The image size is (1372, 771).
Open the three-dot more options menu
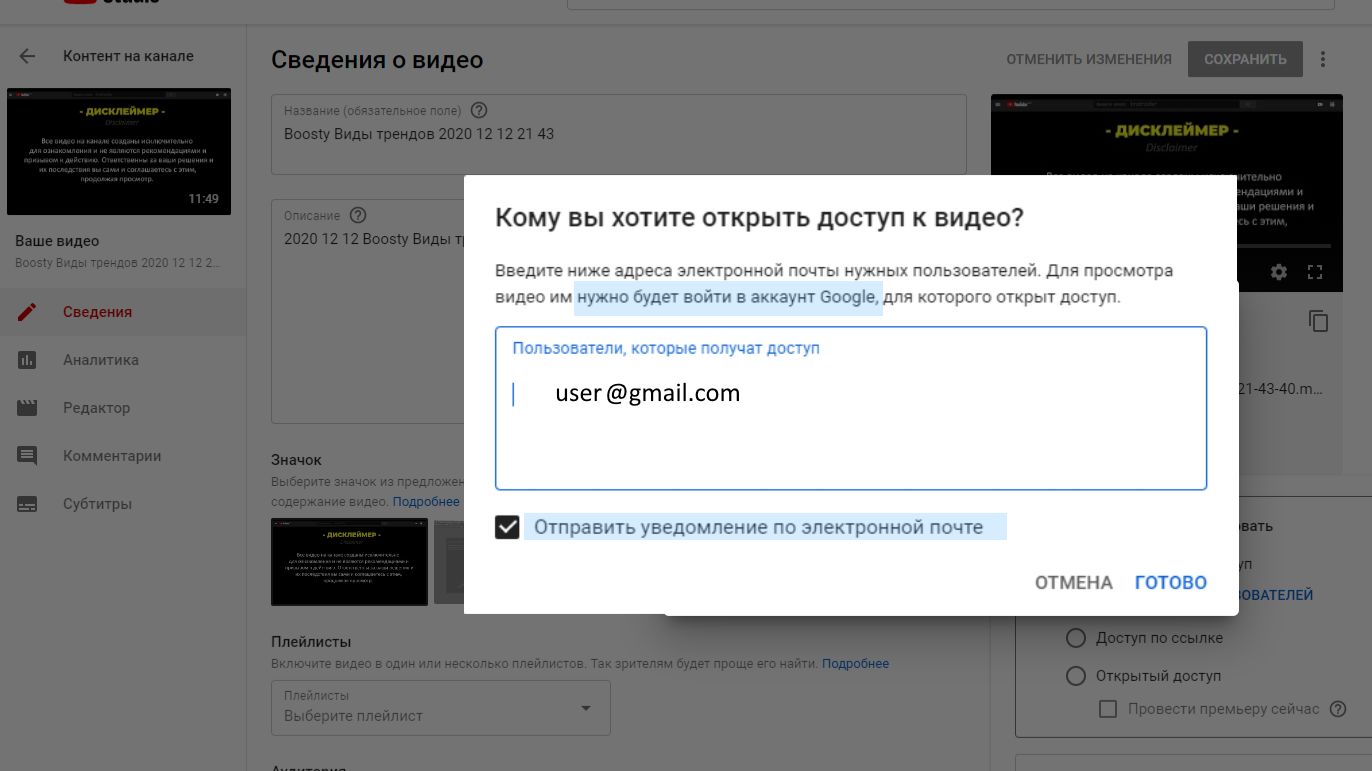[1323, 59]
